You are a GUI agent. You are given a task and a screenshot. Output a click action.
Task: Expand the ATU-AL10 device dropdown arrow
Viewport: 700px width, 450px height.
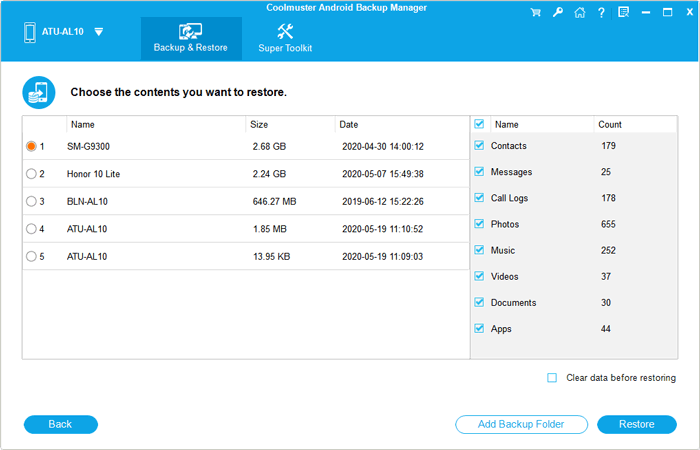pyautogui.click(x=99, y=32)
